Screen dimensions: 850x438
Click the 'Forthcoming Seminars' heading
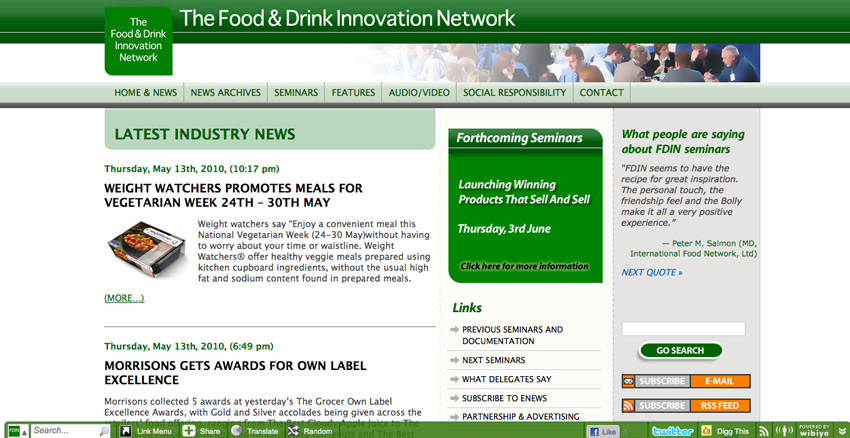[x=519, y=138]
